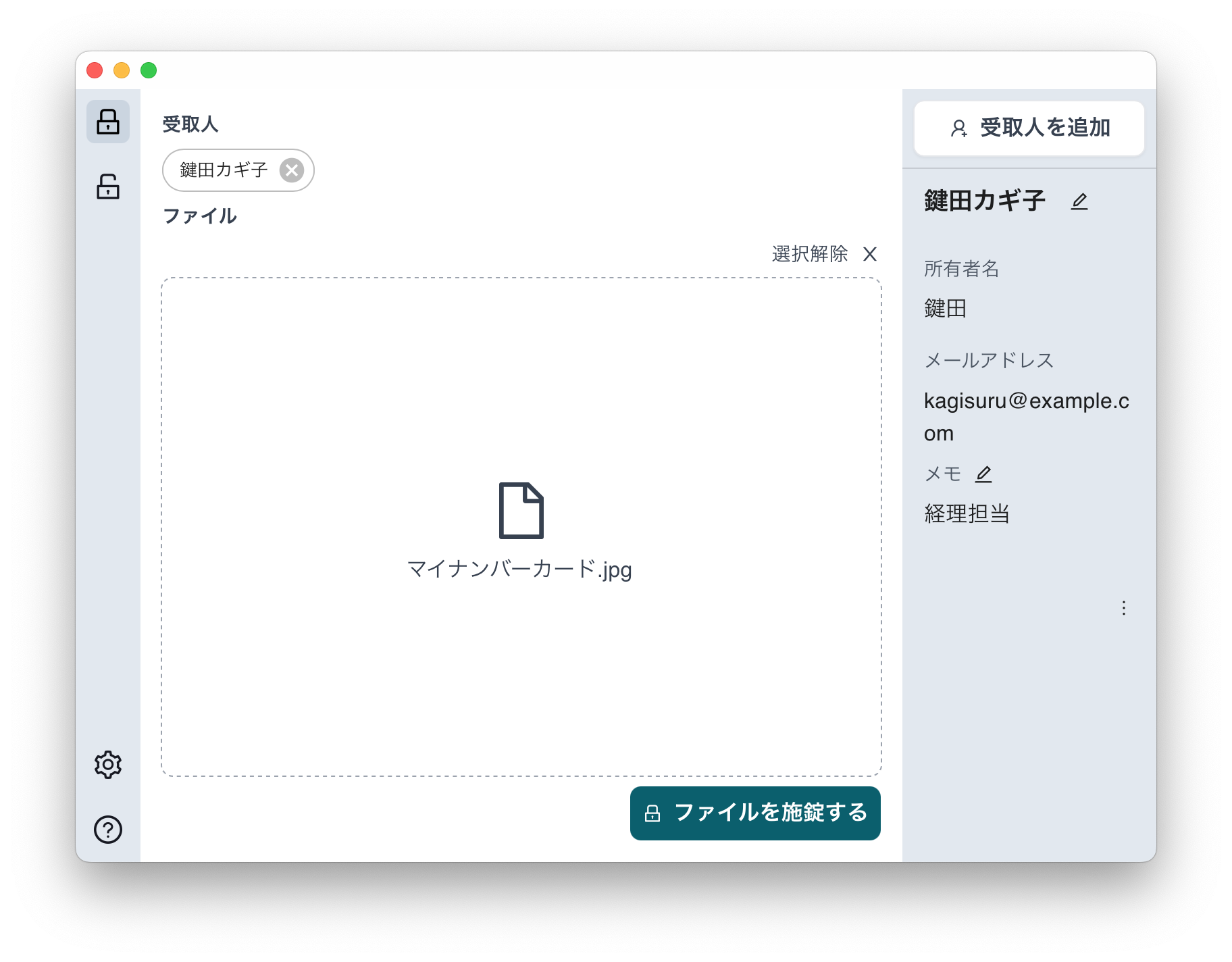Screen dimensions: 1232x962
Task: Click the file name マイナンバーカード.jpg
Action: pos(519,569)
